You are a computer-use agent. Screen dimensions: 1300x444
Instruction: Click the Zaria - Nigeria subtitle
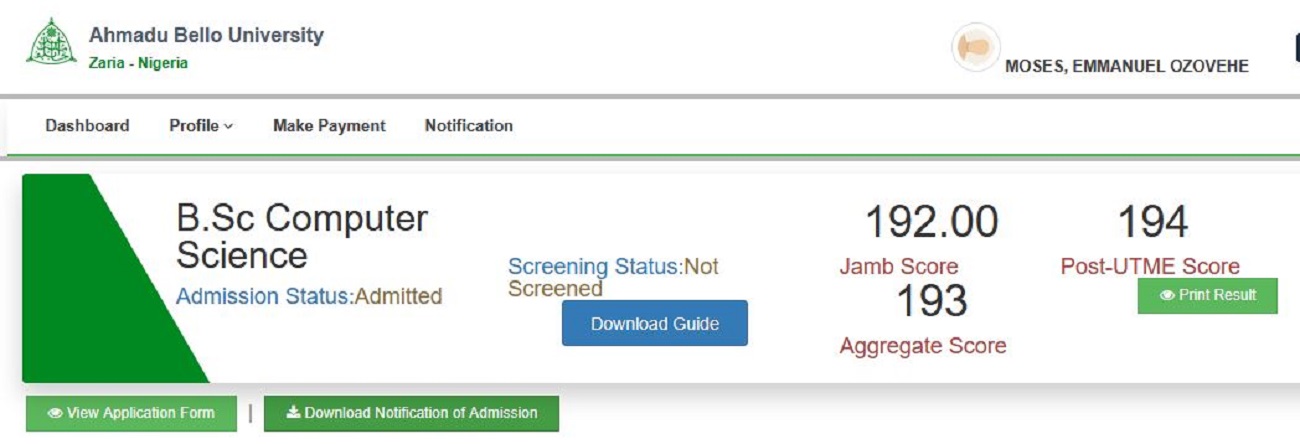click(x=138, y=63)
